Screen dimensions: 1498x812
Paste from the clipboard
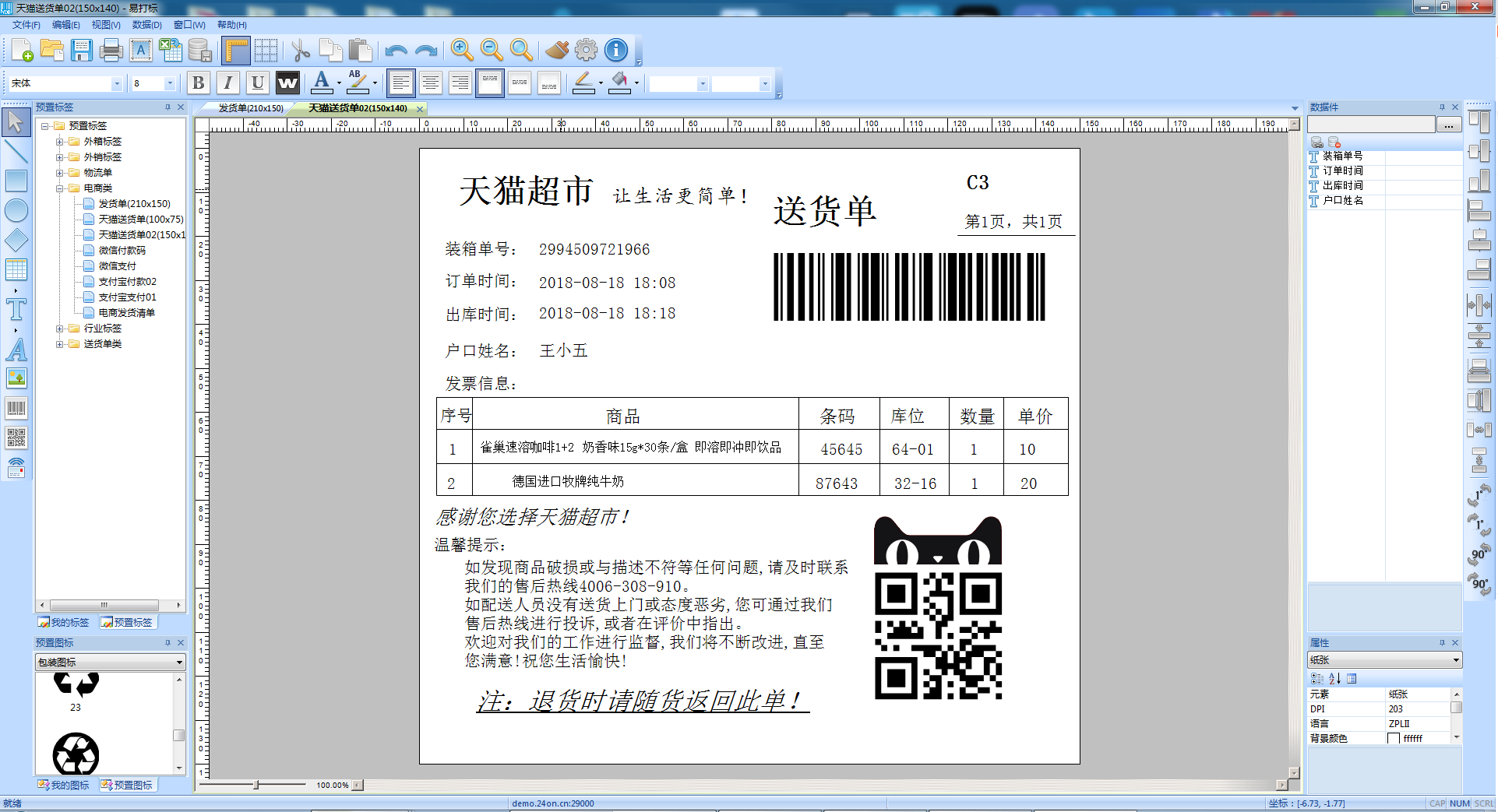click(x=360, y=51)
